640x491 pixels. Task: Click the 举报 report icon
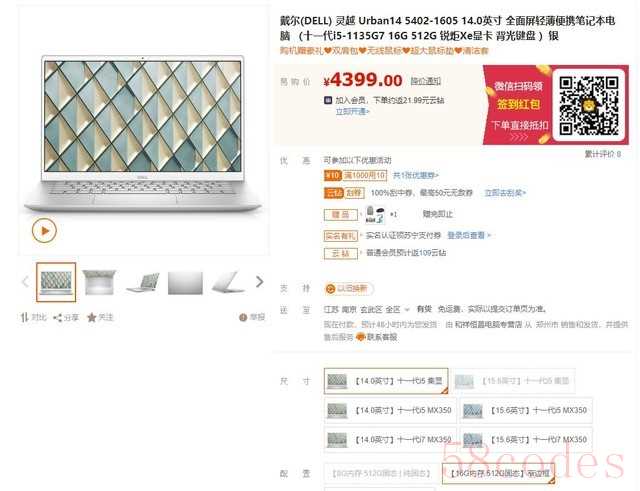(x=243, y=317)
